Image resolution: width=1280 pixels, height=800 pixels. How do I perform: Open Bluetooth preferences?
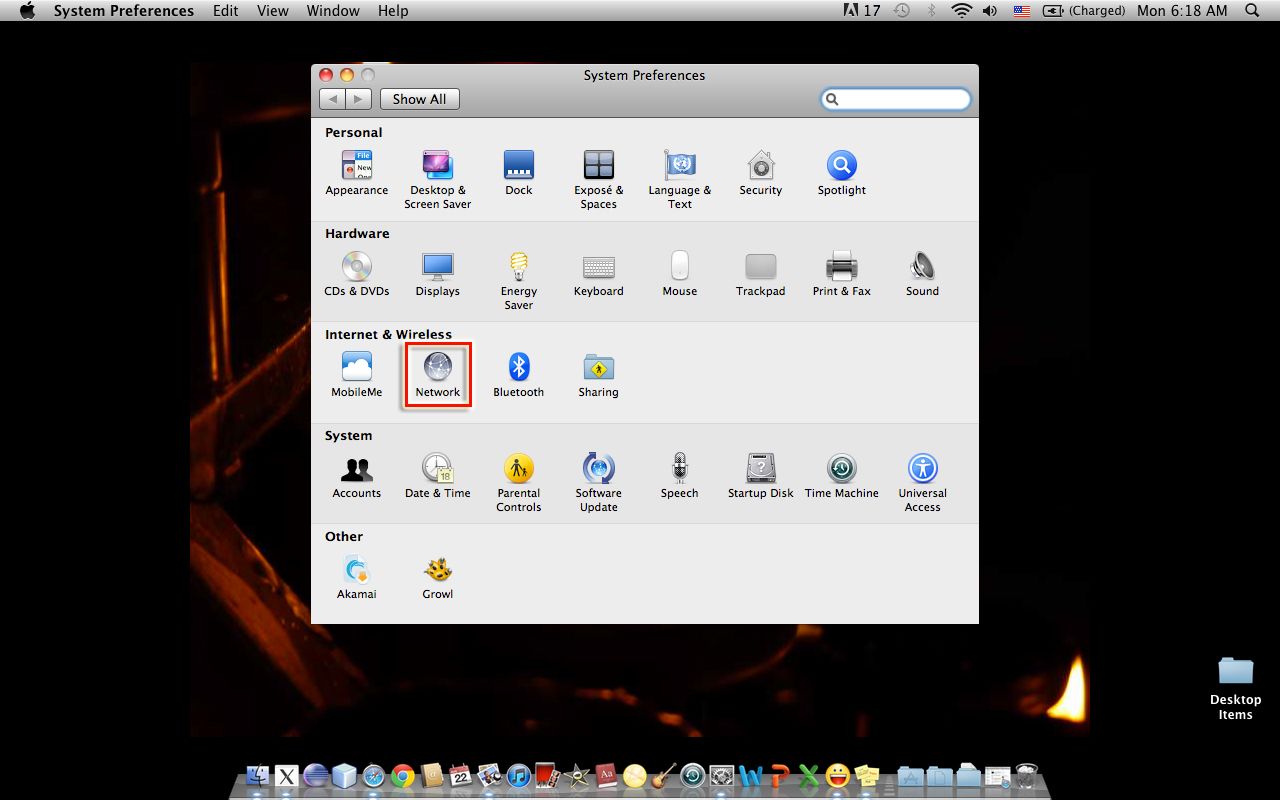pos(518,368)
